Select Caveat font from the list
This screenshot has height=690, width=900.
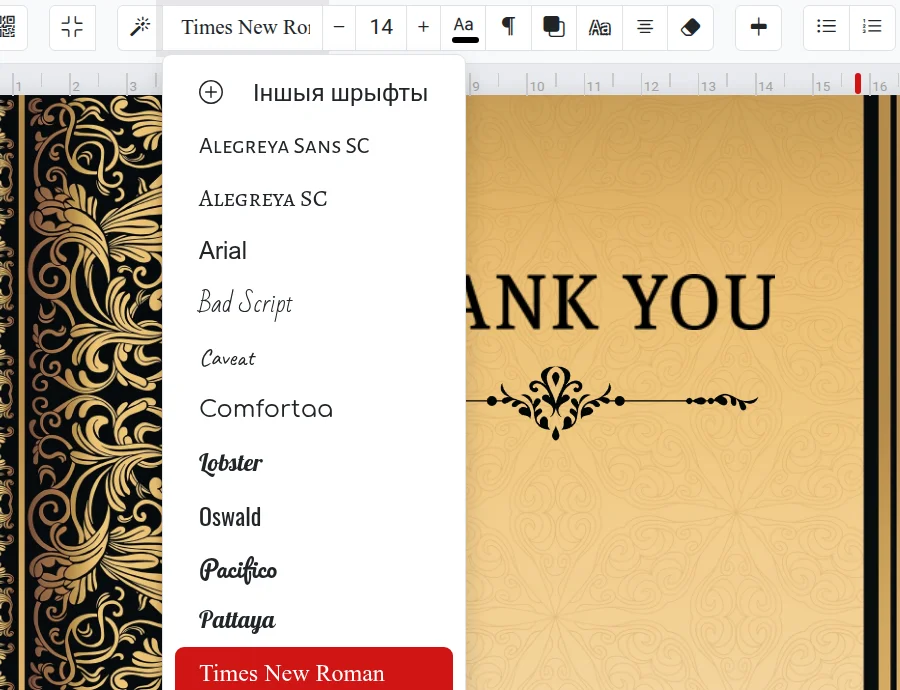(313, 357)
